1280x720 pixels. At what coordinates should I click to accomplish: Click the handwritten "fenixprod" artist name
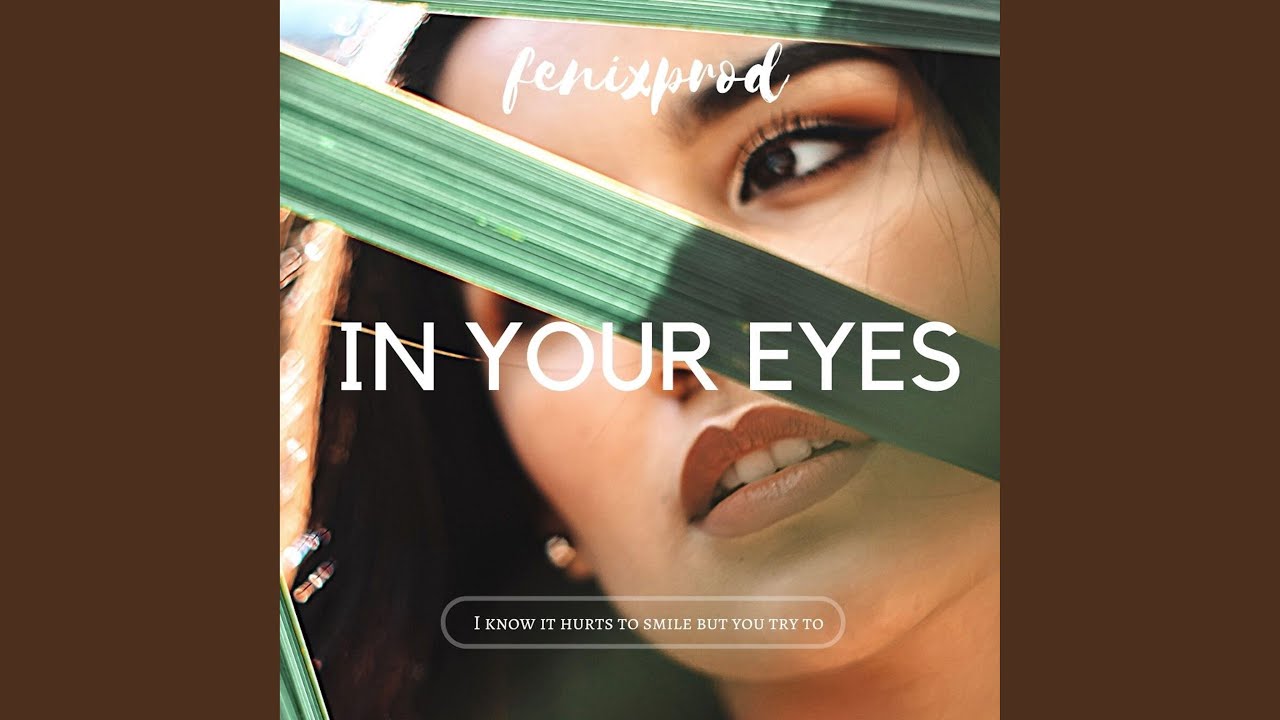(643, 75)
